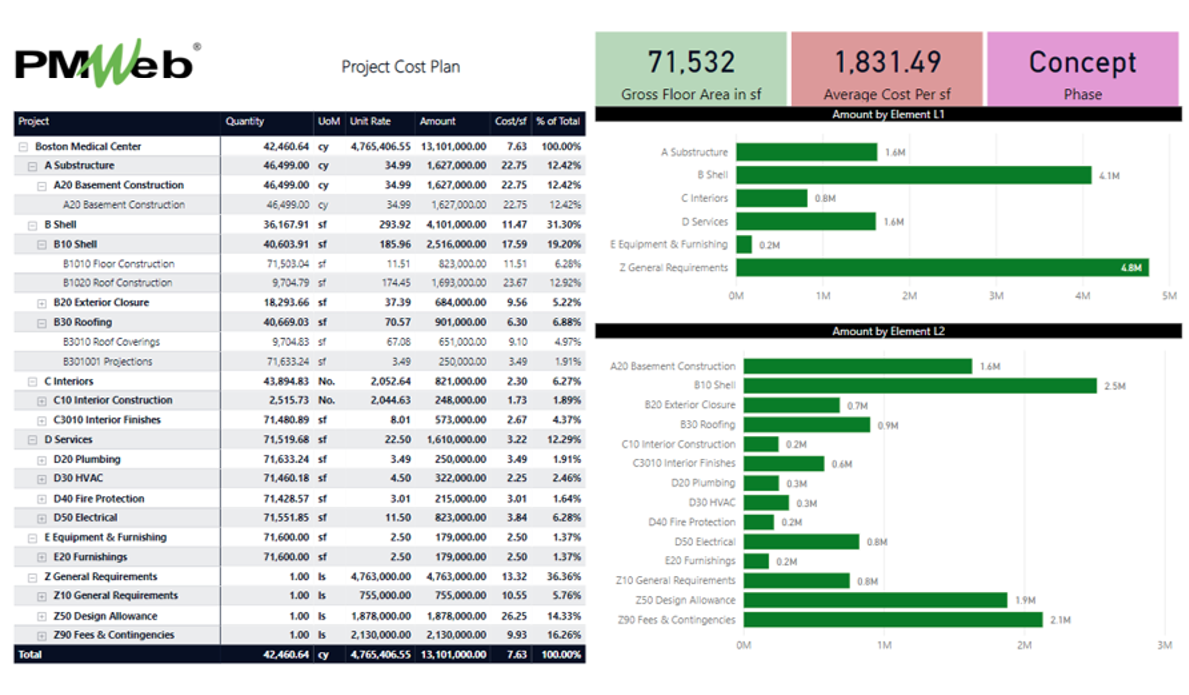Image resolution: width=1189 pixels, height=695 pixels.
Task: Click the B10 Shell bar in L2 chart
Action: 919,386
